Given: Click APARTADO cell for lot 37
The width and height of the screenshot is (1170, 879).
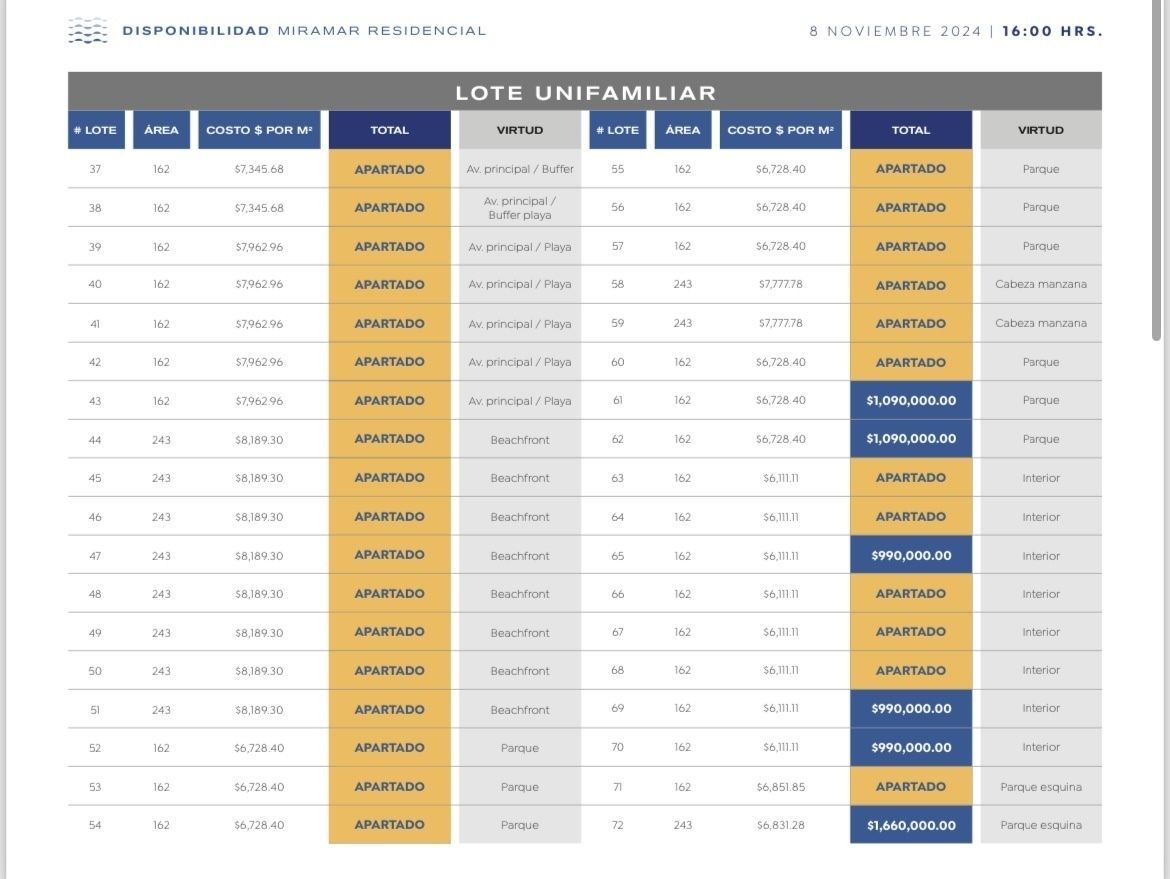Looking at the screenshot, I should tap(390, 169).
